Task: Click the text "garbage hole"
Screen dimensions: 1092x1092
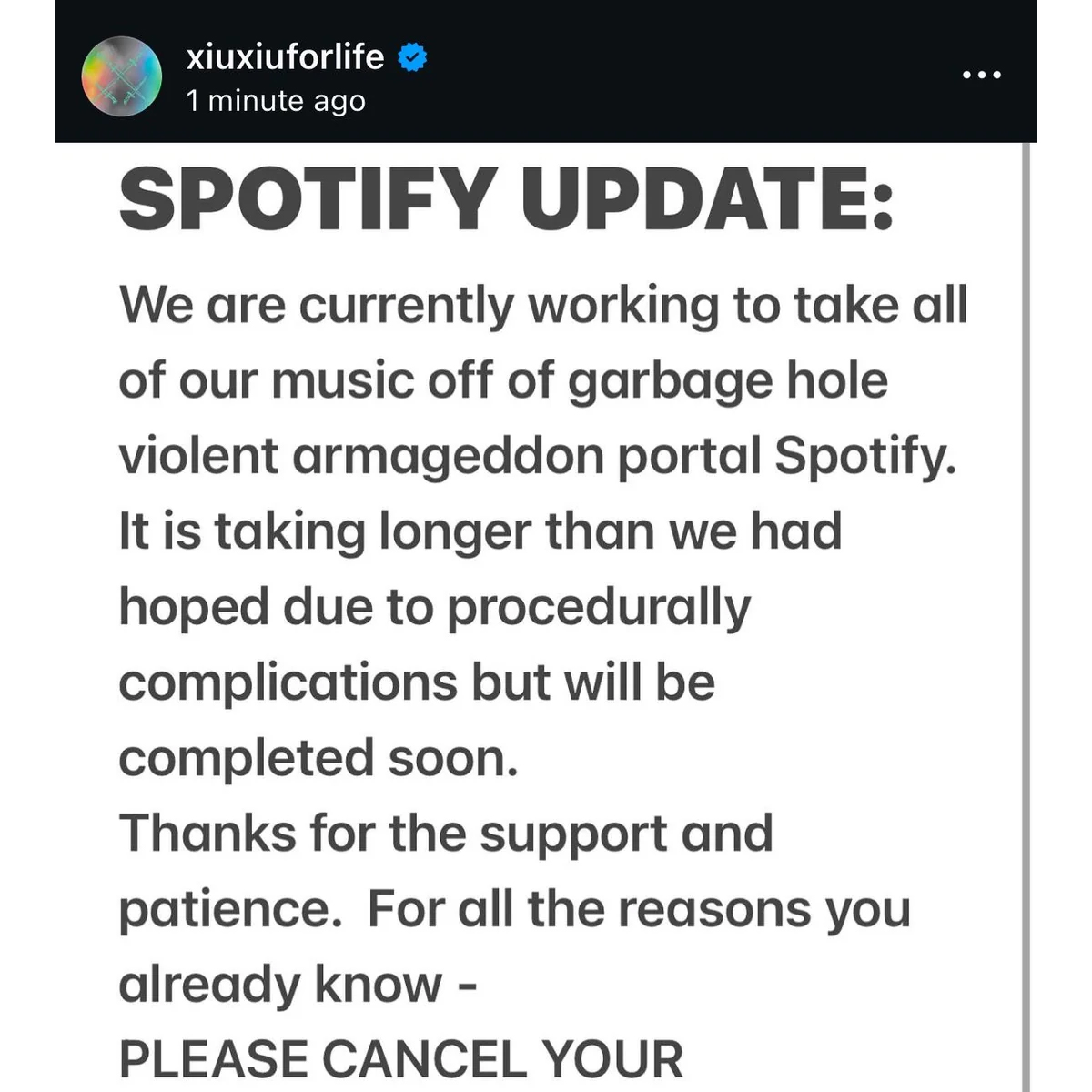Action: click(x=728, y=379)
